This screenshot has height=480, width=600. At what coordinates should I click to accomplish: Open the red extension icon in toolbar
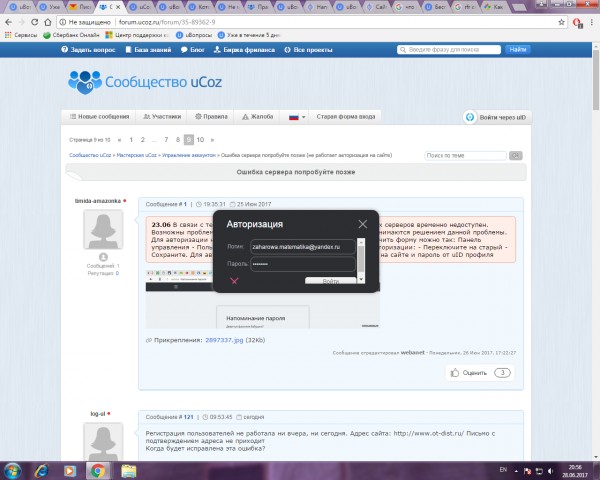(x=577, y=23)
